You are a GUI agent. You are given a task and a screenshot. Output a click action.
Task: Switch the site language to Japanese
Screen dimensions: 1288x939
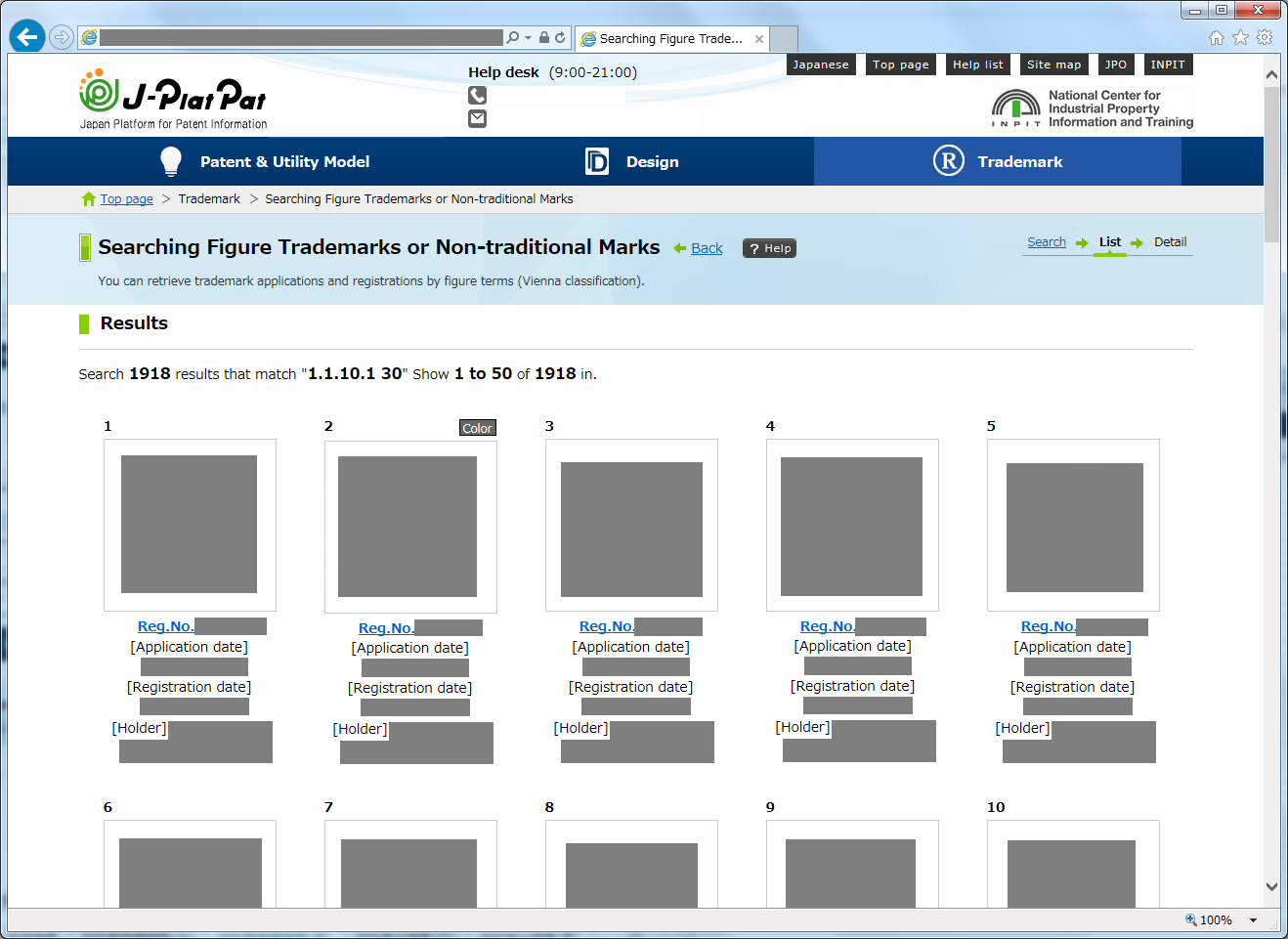click(x=820, y=64)
